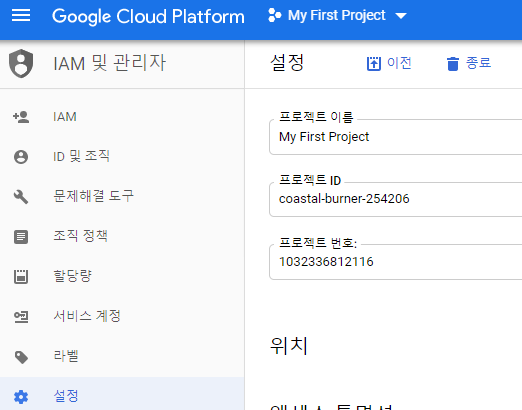Click the tag icon beside 라벨

coord(21,357)
